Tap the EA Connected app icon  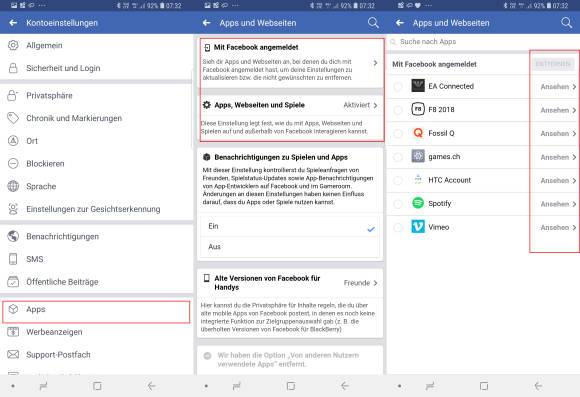tap(418, 86)
